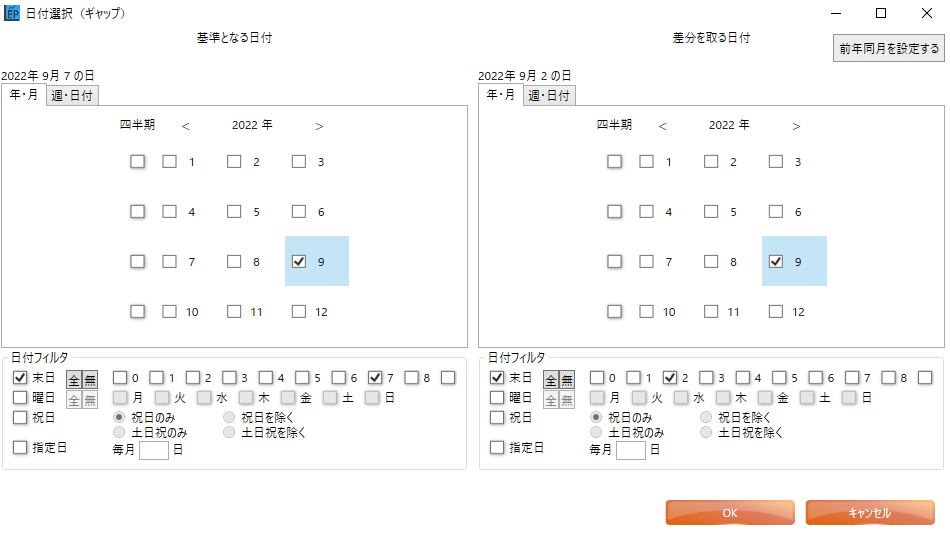
Task: Switch to 週・日付 tab on the left panel
Action: [72, 95]
